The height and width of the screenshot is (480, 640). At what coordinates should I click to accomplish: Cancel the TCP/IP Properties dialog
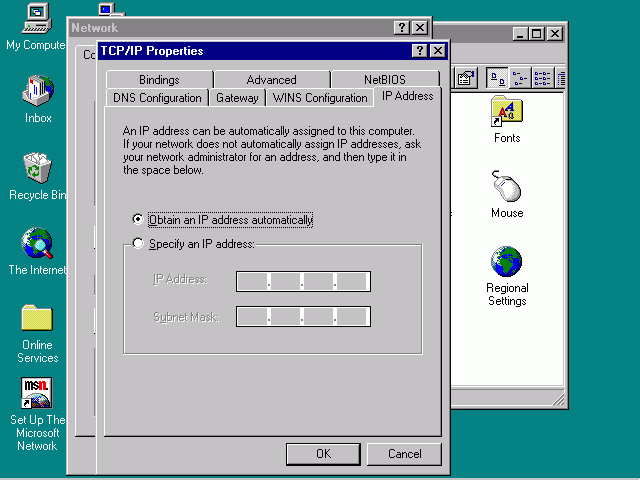coord(404,454)
